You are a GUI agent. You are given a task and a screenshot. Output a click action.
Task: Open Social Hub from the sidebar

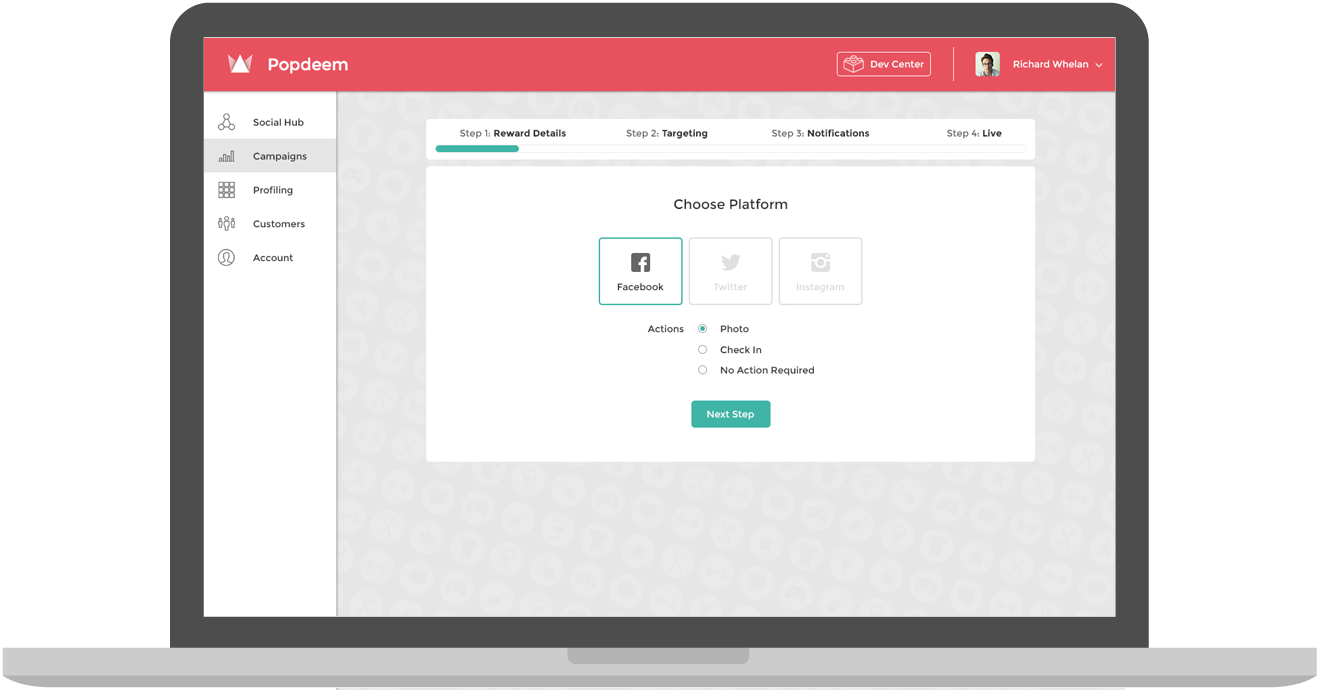270,122
